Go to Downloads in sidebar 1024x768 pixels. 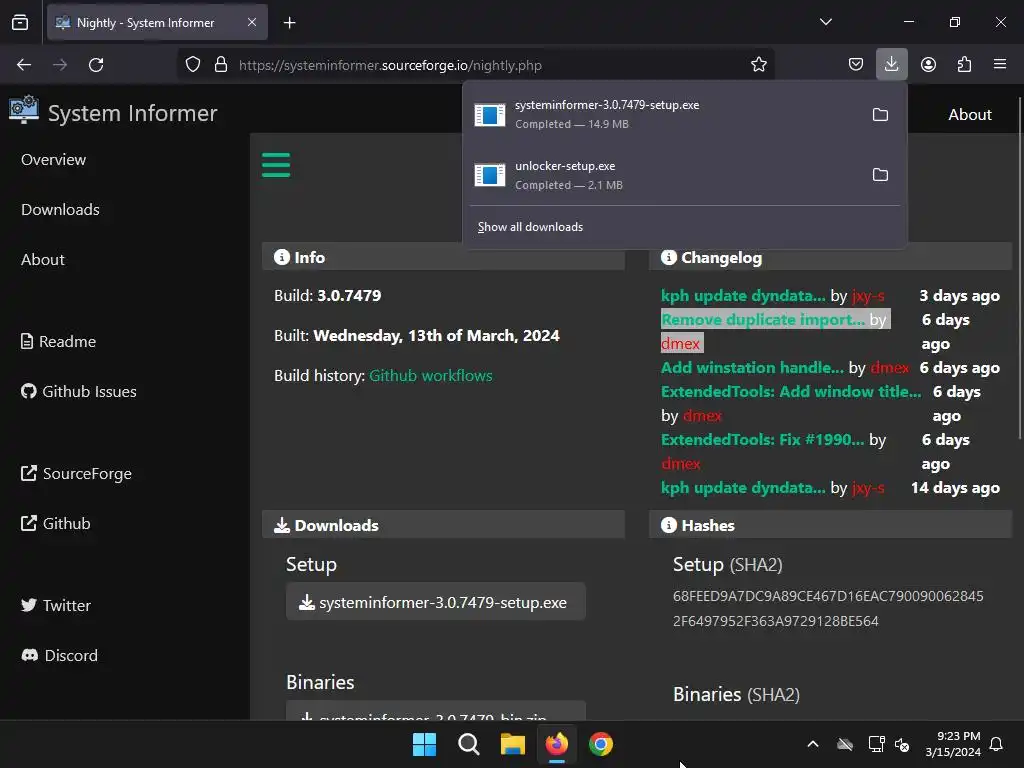point(60,210)
